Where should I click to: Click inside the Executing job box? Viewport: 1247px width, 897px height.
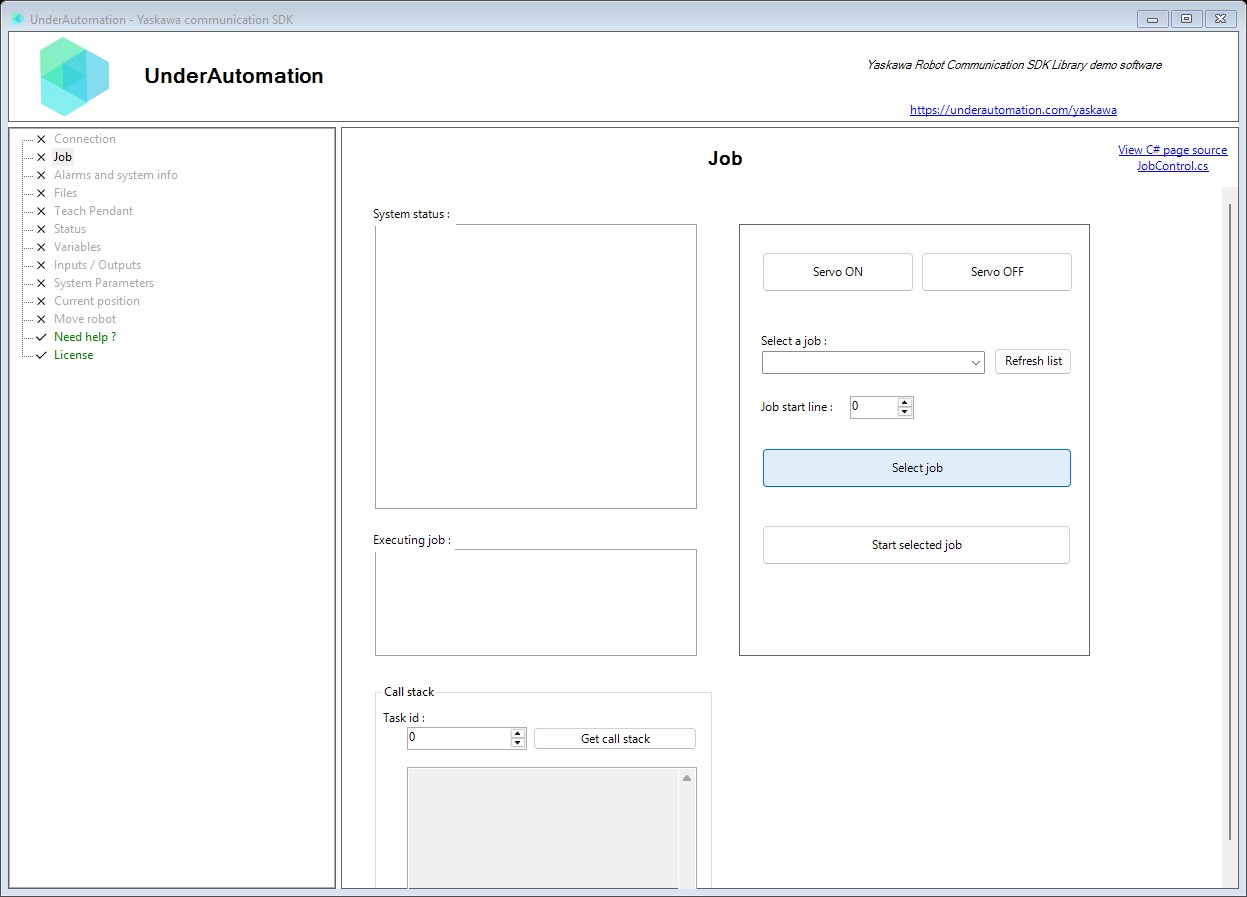pyautogui.click(x=536, y=602)
